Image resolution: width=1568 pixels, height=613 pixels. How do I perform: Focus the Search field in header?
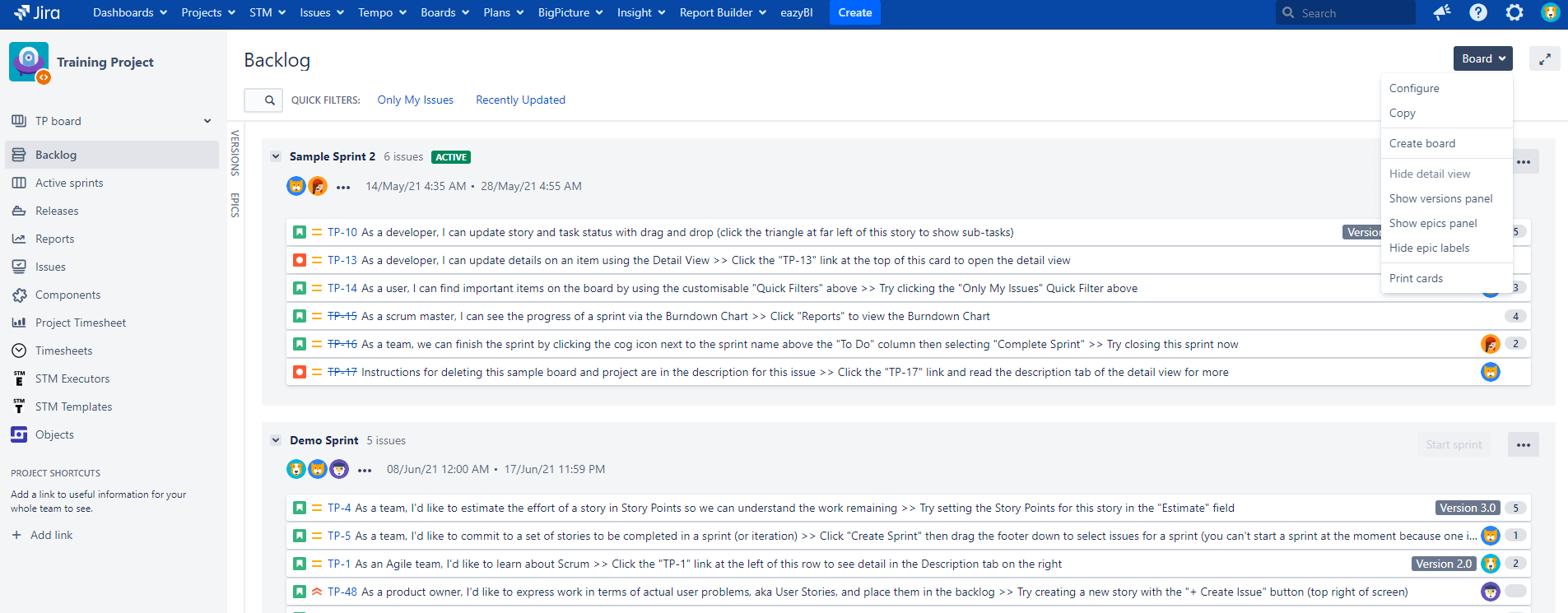coord(1345,12)
